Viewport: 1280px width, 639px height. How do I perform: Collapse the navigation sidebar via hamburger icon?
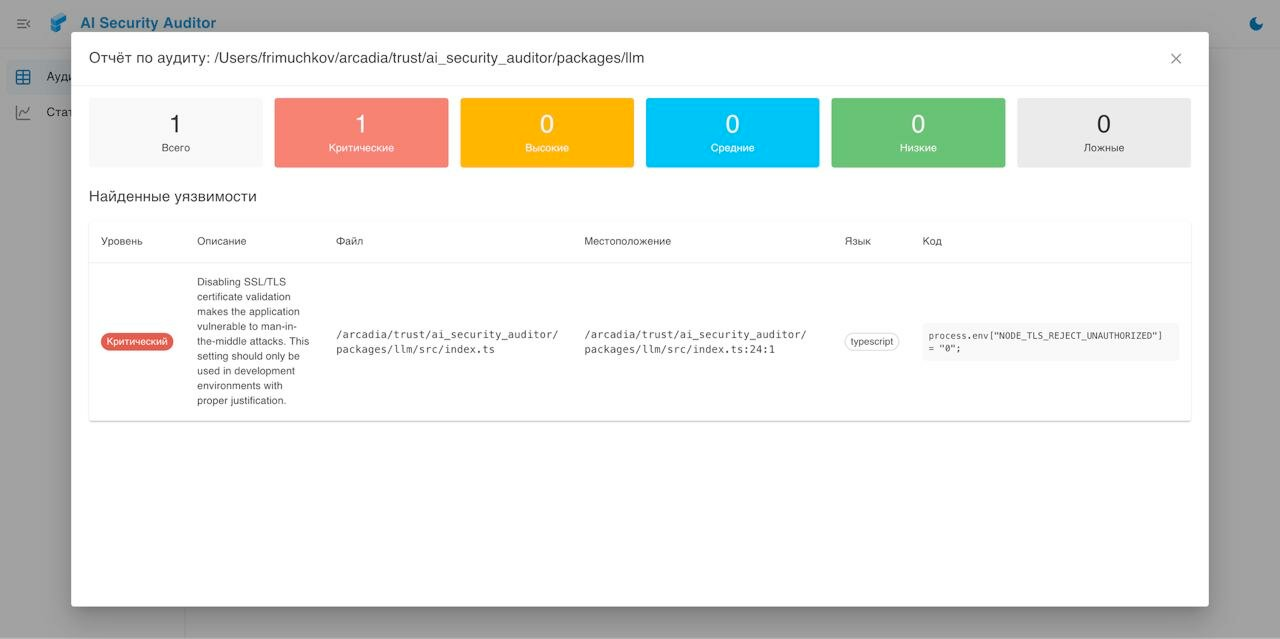[22, 23]
